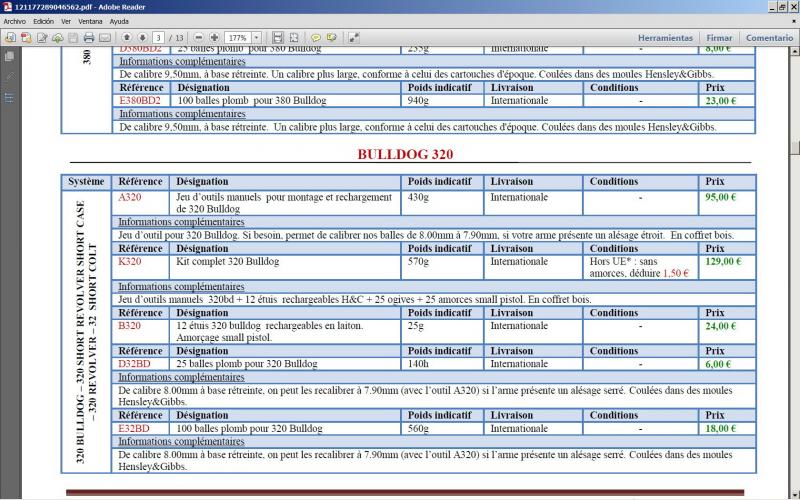Zoom in with plus button
This screenshot has height=500, width=800.
point(214,38)
